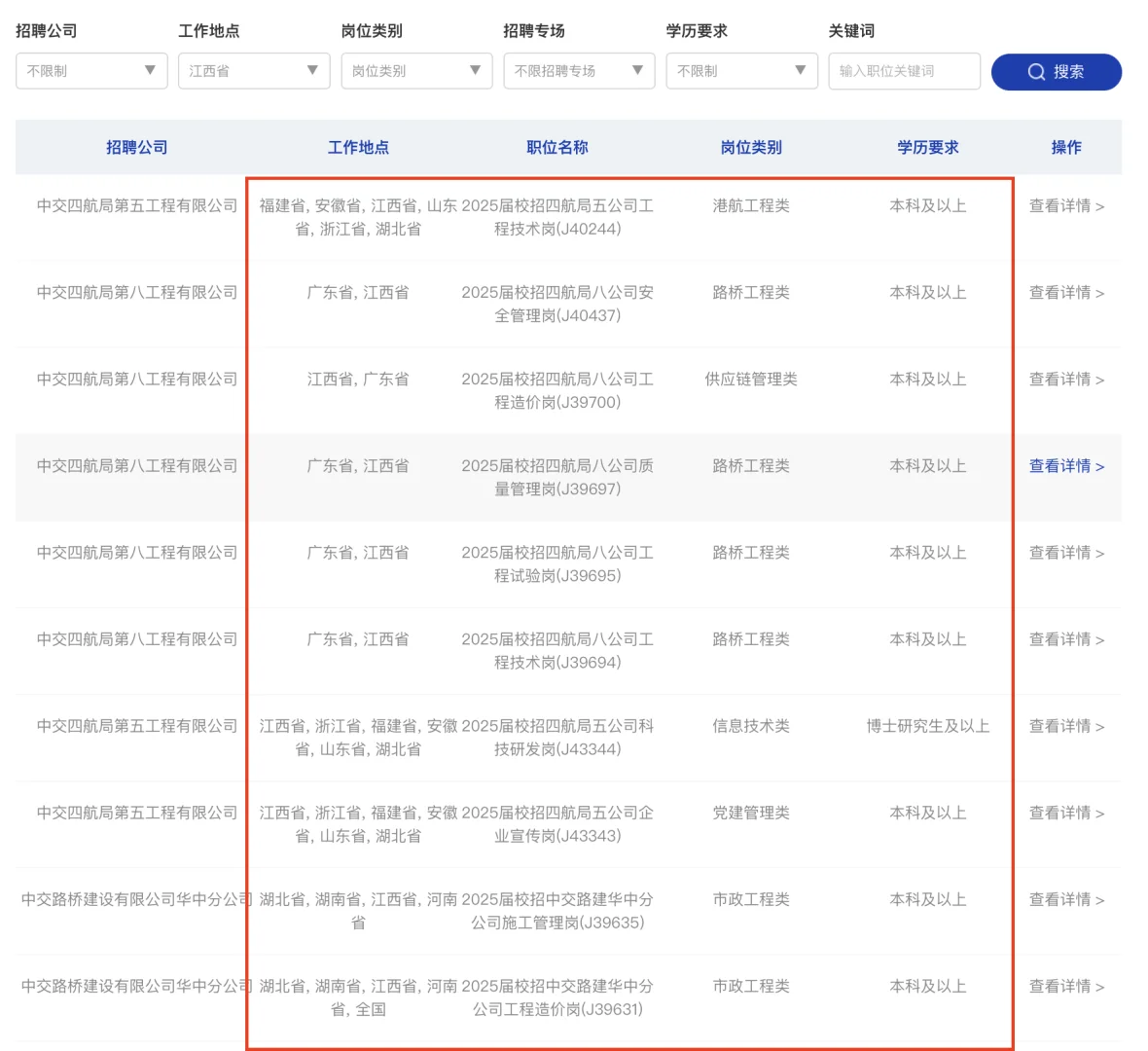Open the 不限招聘专场 dropdown
The height and width of the screenshot is (1051, 1148).
click(579, 71)
